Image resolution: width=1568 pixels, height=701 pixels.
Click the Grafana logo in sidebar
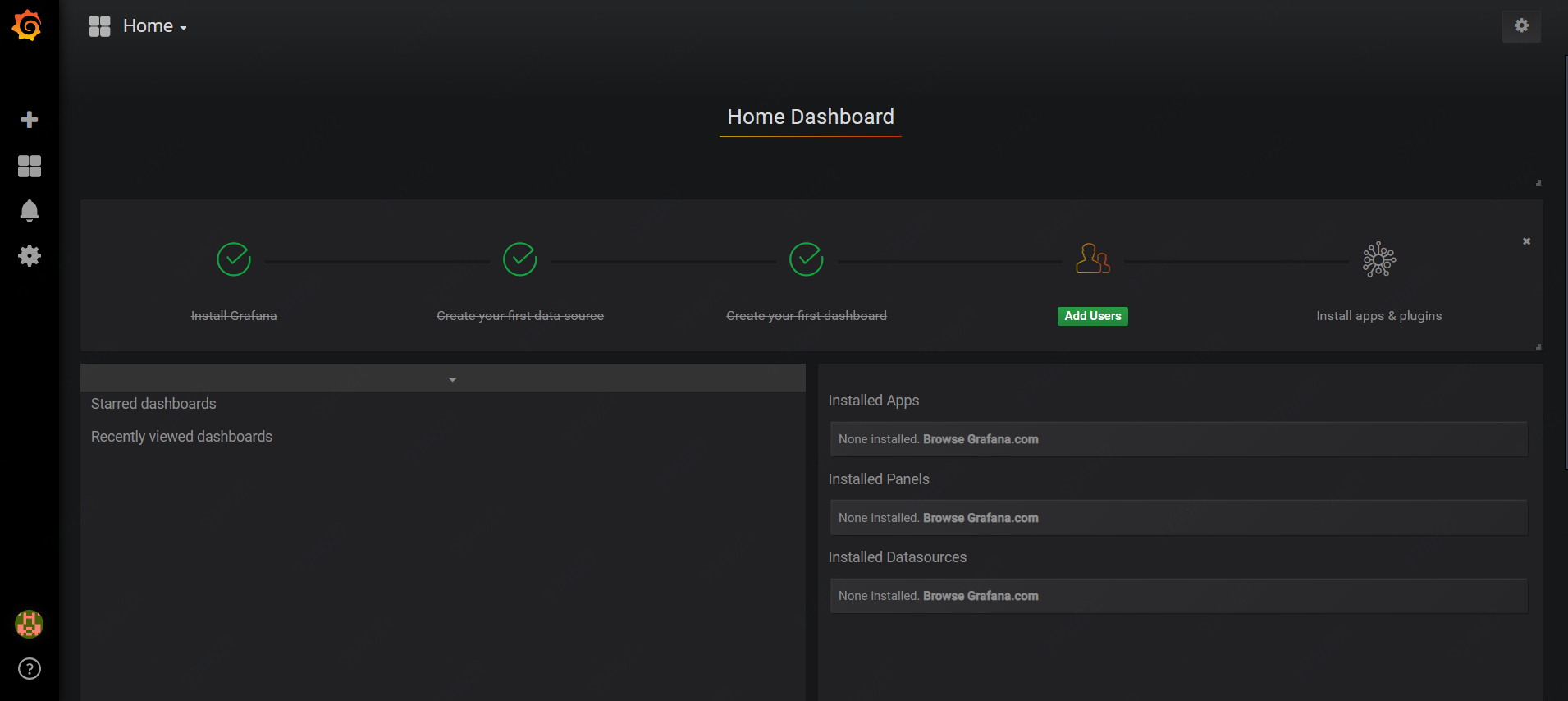coord(28,25)
